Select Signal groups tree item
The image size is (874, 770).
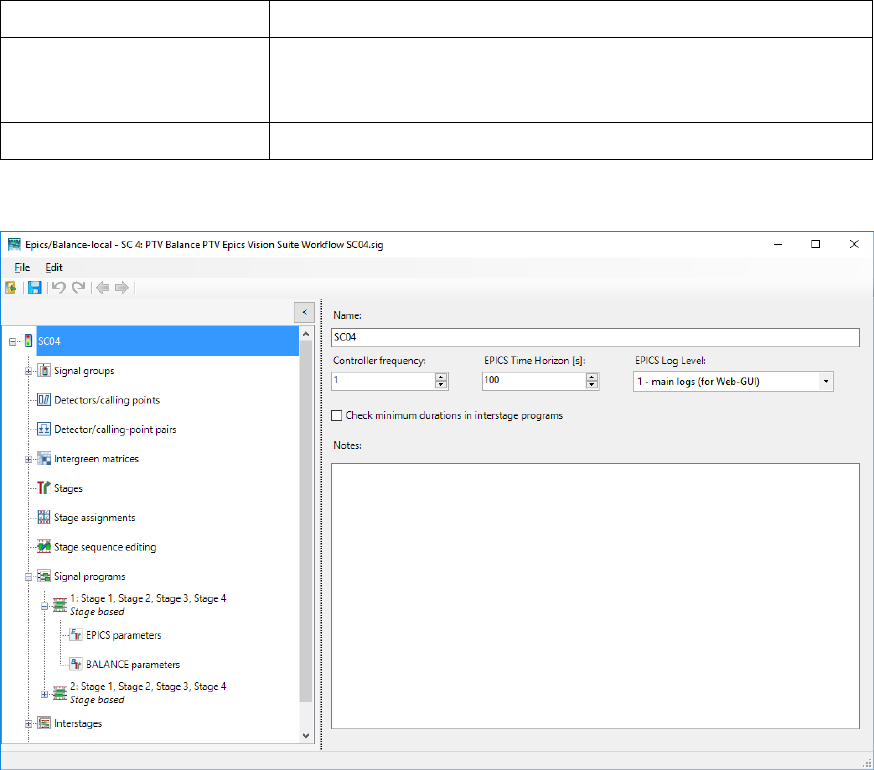point(84,371)
